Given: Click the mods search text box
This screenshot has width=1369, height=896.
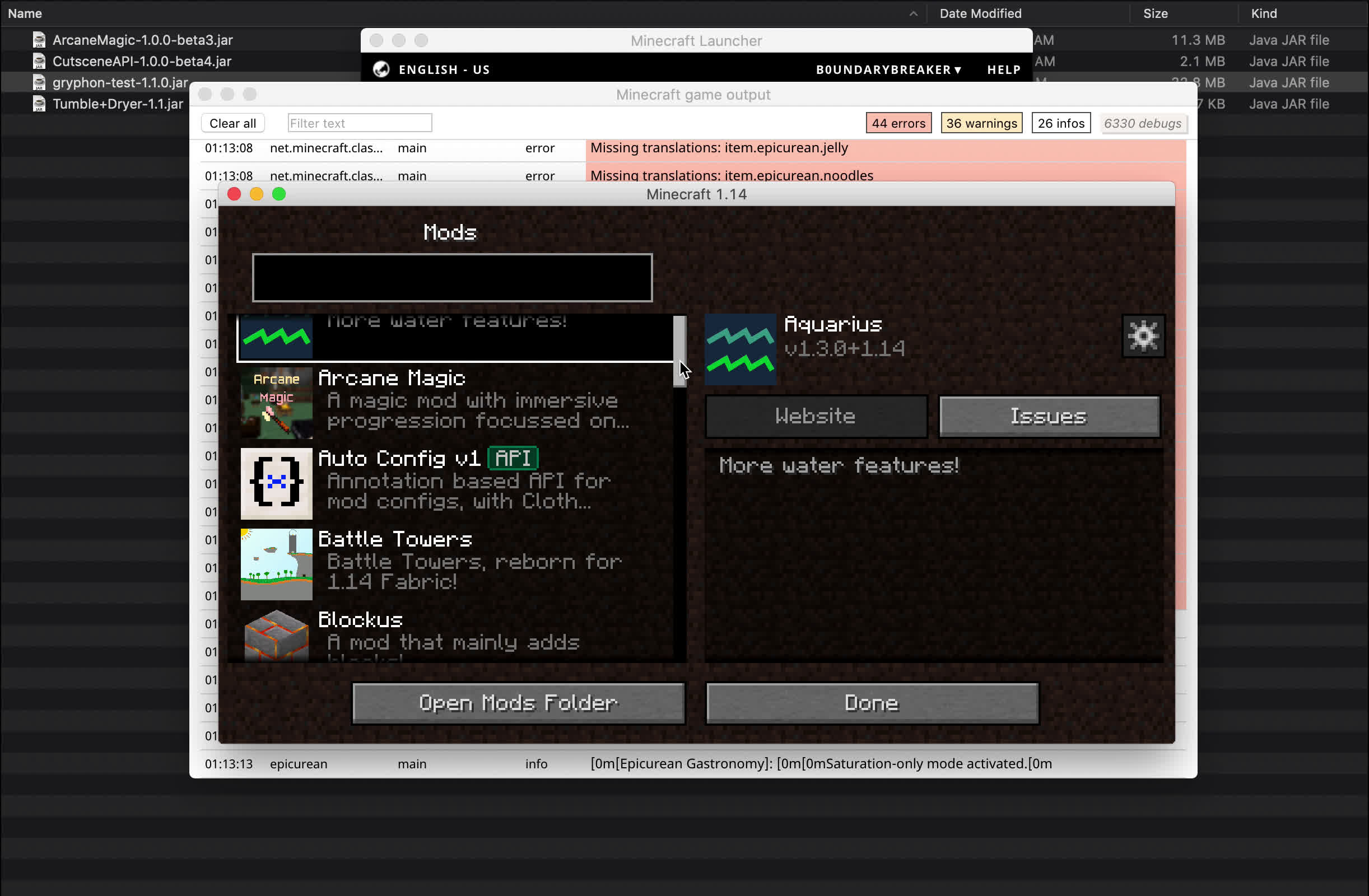Looking at the screenshot, I should click(452, 278).
